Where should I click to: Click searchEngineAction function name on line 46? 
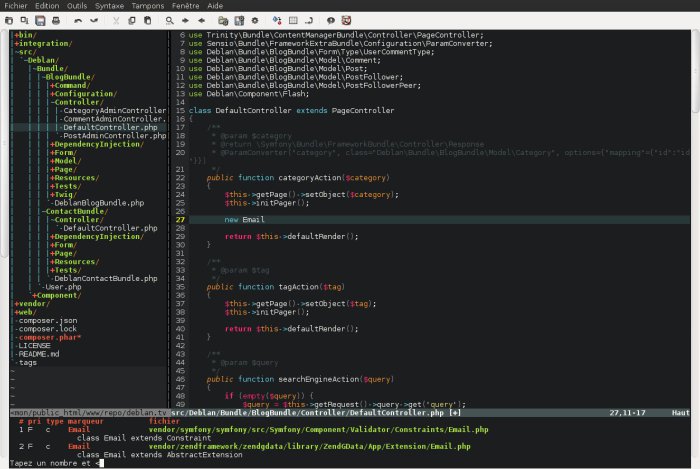pyautogui.click(x=319, y=379)
